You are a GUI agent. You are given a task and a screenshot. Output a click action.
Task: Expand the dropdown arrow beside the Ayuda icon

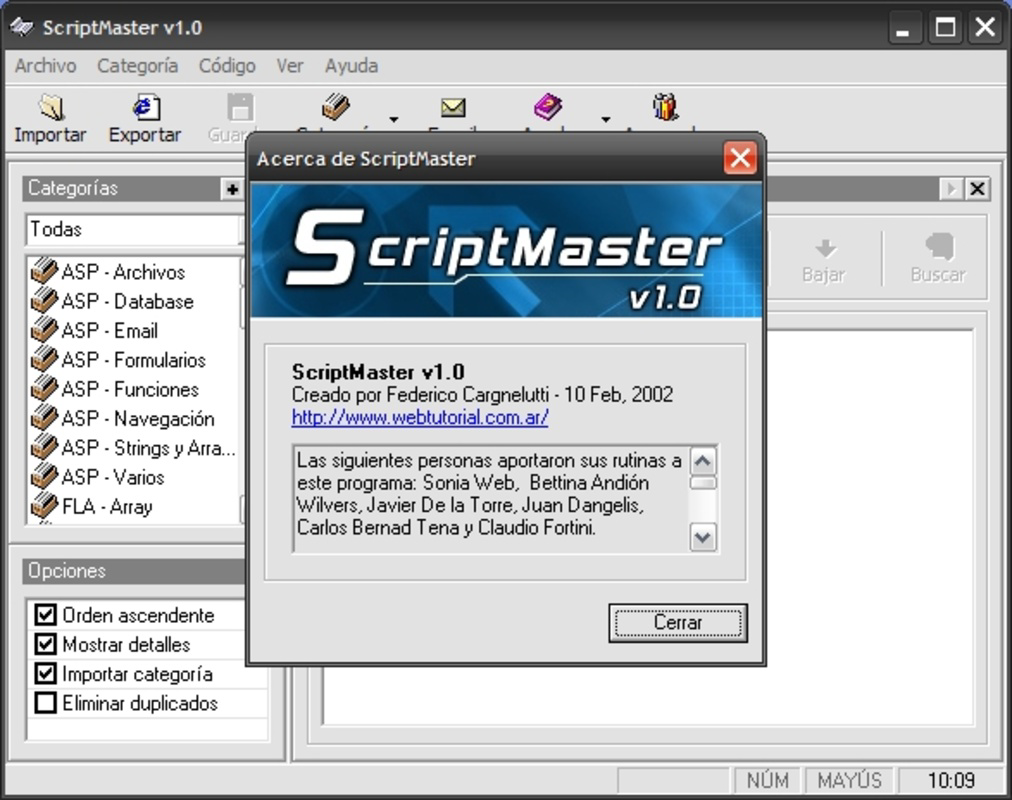pyautogui.click(x=604, y=119)
